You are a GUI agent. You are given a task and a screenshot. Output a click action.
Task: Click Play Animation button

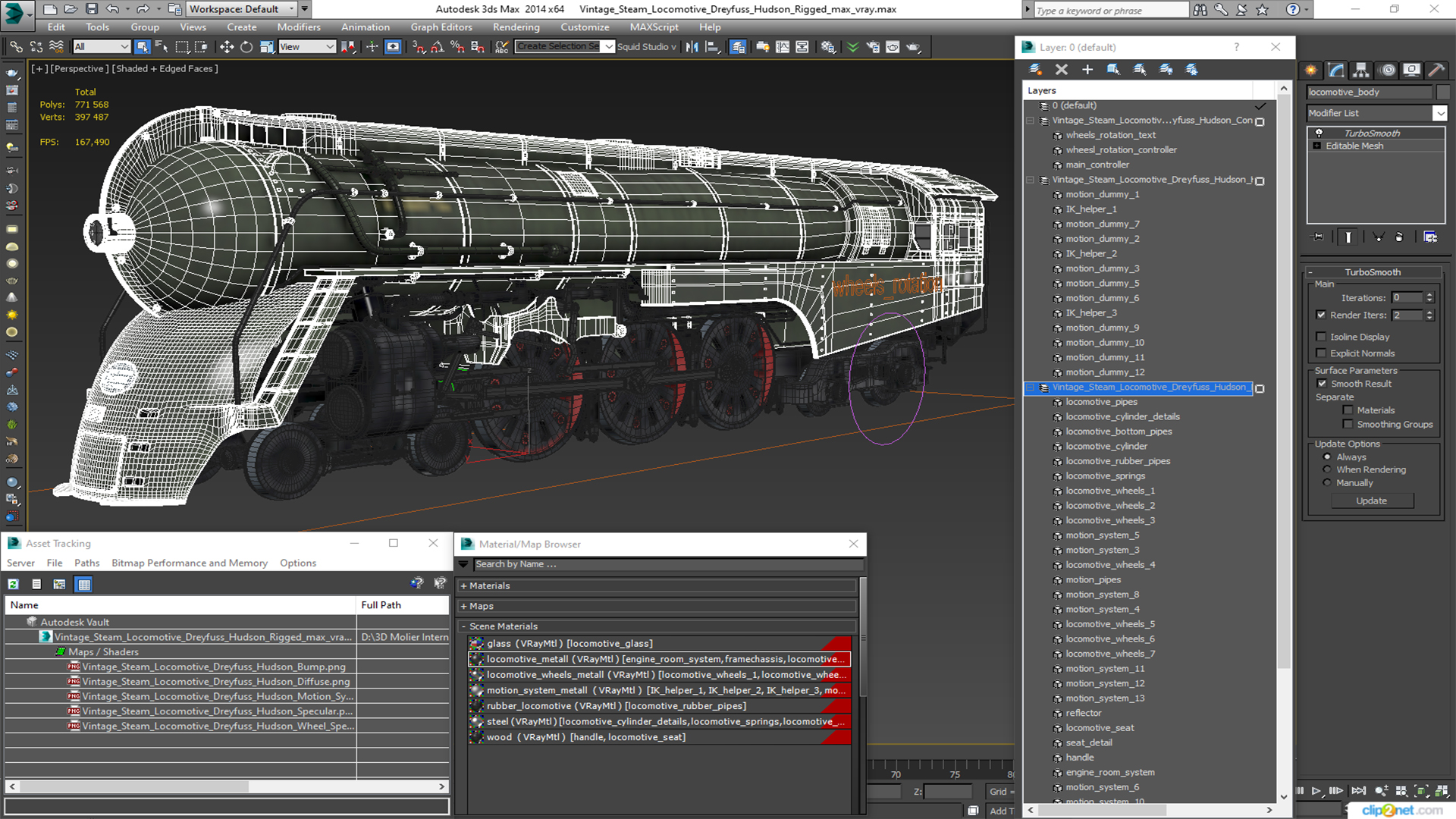point(1316,791)
